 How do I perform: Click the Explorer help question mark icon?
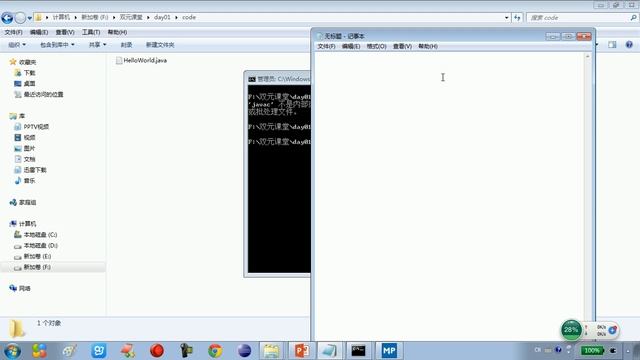click(629, 45)
